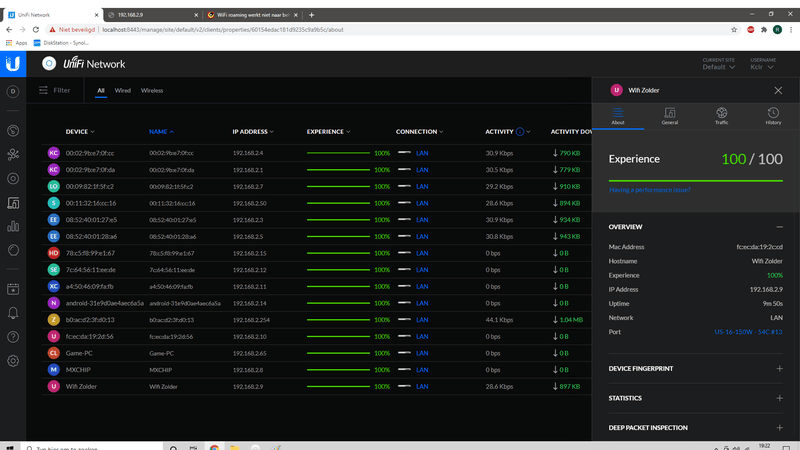Close the Wifi Zolder details panel
800x450 pixels.
(x=778, y=90)
